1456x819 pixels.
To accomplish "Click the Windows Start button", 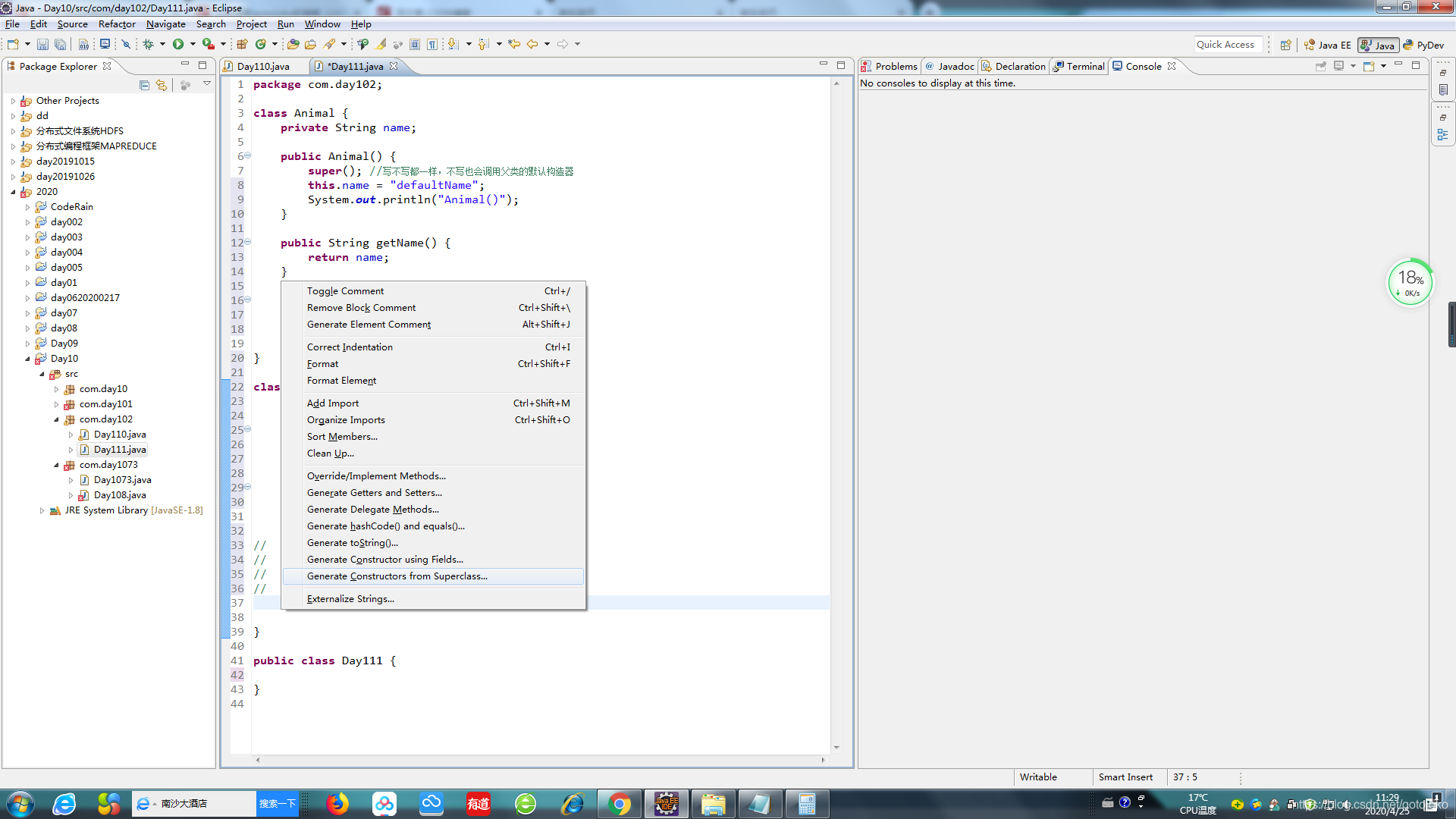I will click(x=20, y=804).
